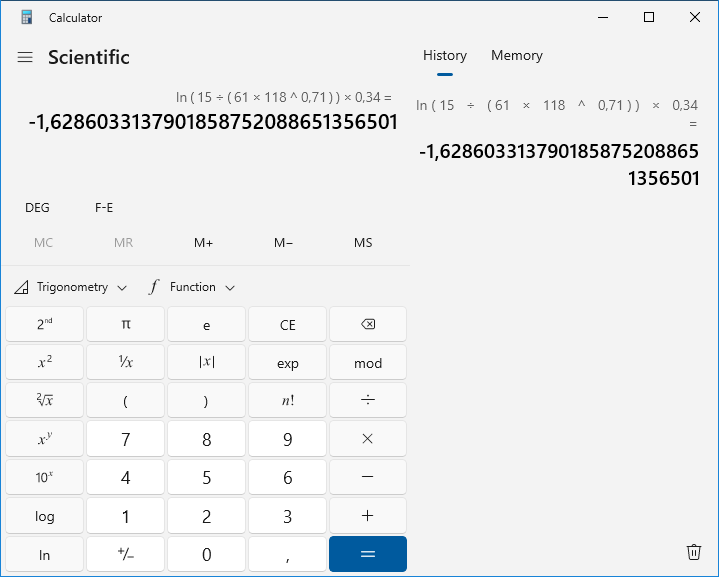Viewport: 719px width, 577px height.
Task: Click the pi constant key
Action: point(126,324)
